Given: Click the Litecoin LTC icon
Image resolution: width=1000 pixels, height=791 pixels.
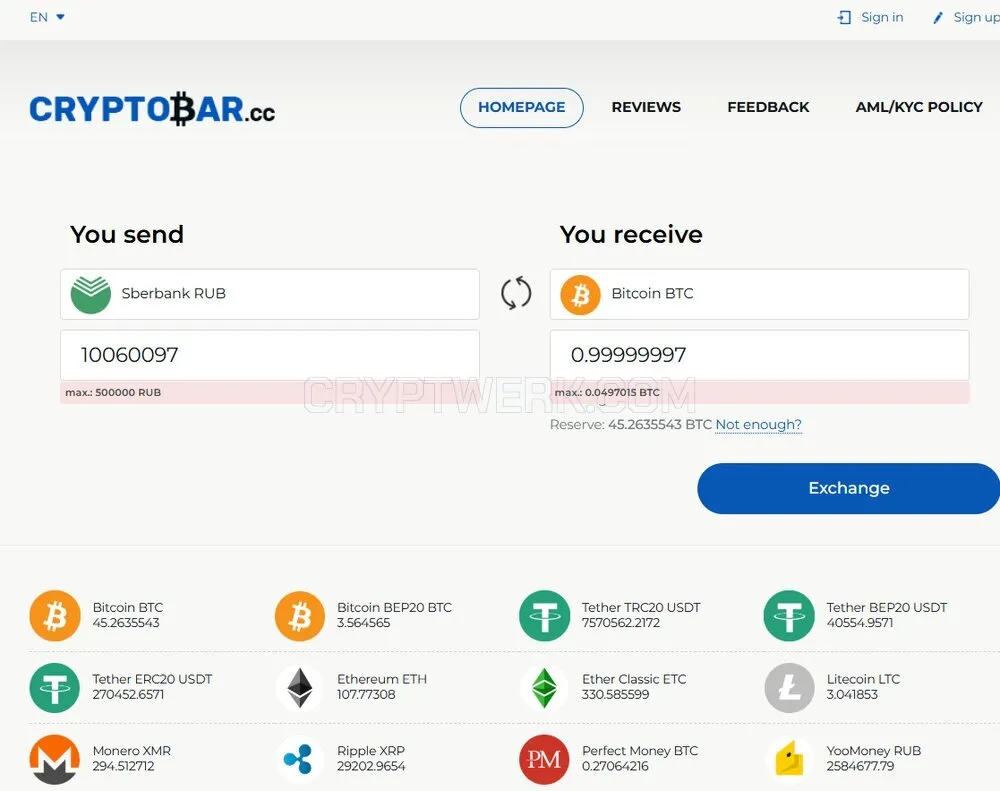Looking at the screenshot, I should point(790,688).
